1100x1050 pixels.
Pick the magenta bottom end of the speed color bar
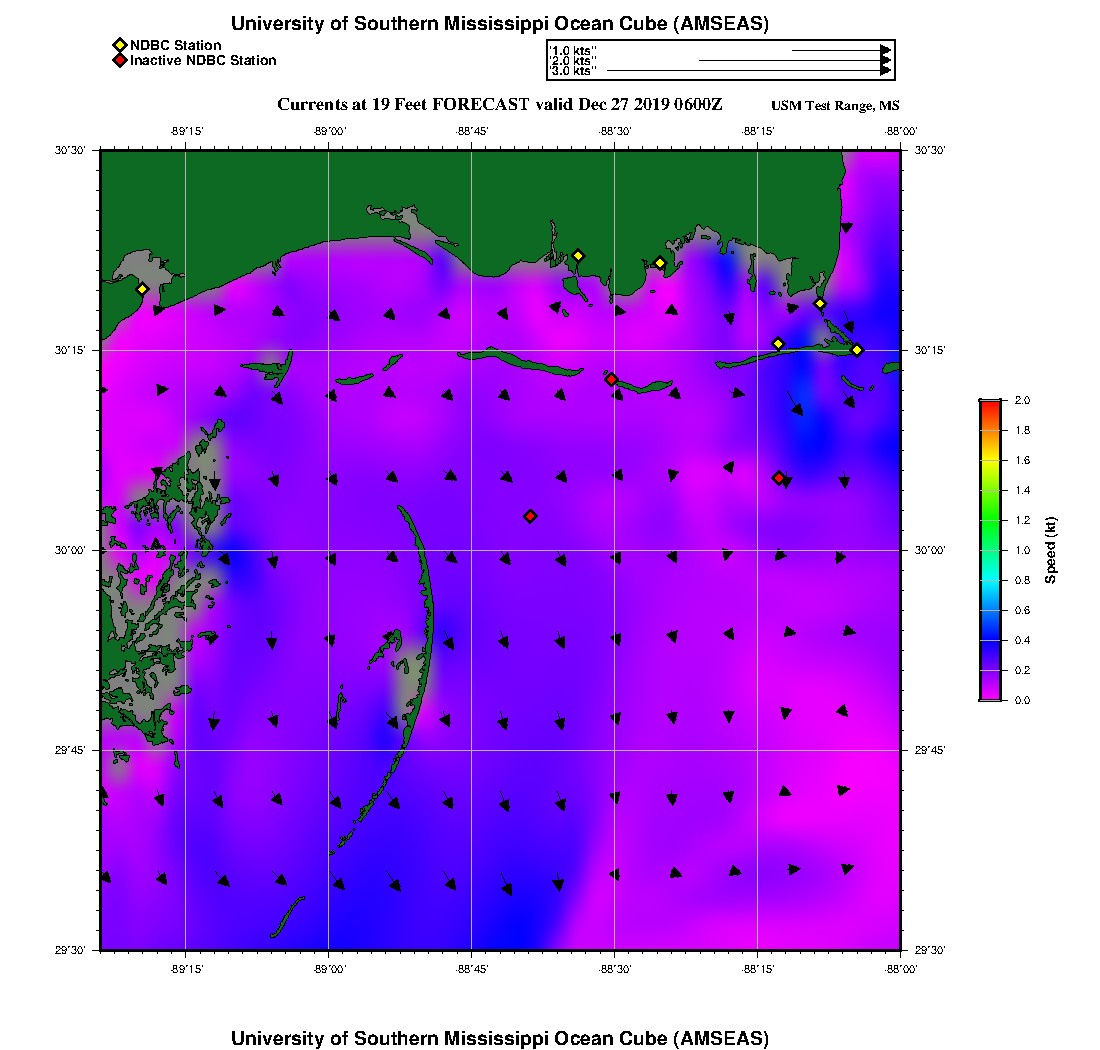pyautogui.click(x=989, y=696)
